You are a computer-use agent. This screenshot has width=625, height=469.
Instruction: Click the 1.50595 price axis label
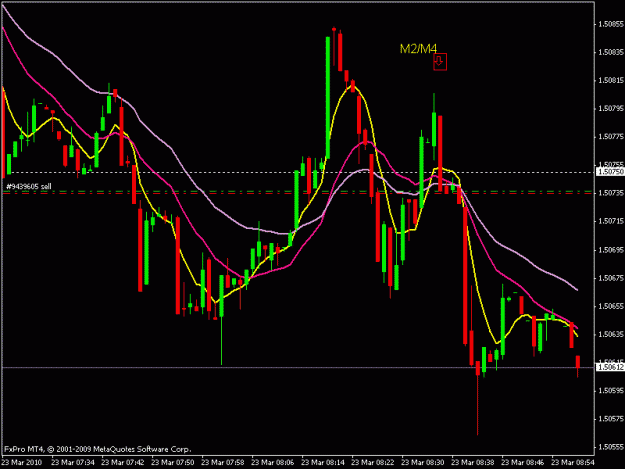tap(611, 391)
